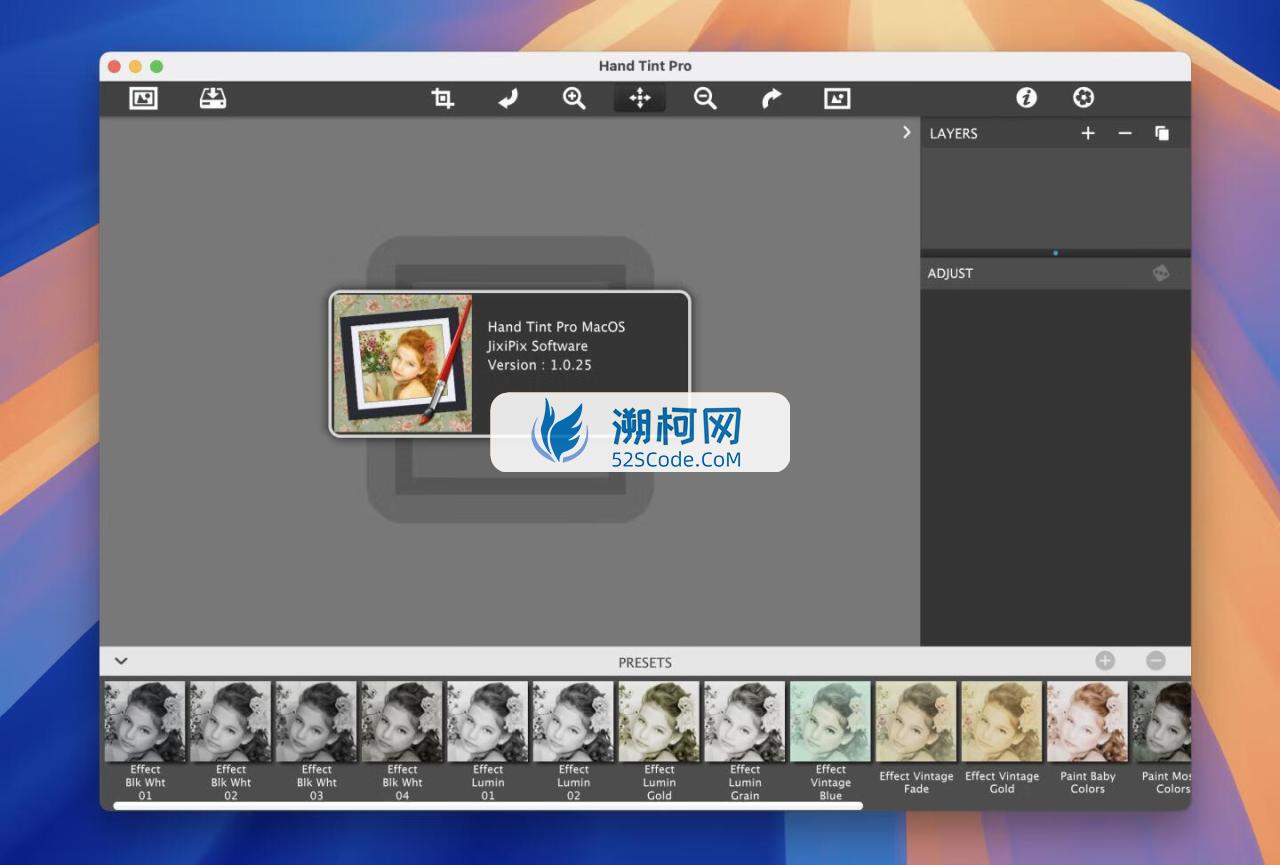The height and width of the screenshot is (865, 1280).
Task: Delete preset with the minus circle
Action: point(1156,660)
